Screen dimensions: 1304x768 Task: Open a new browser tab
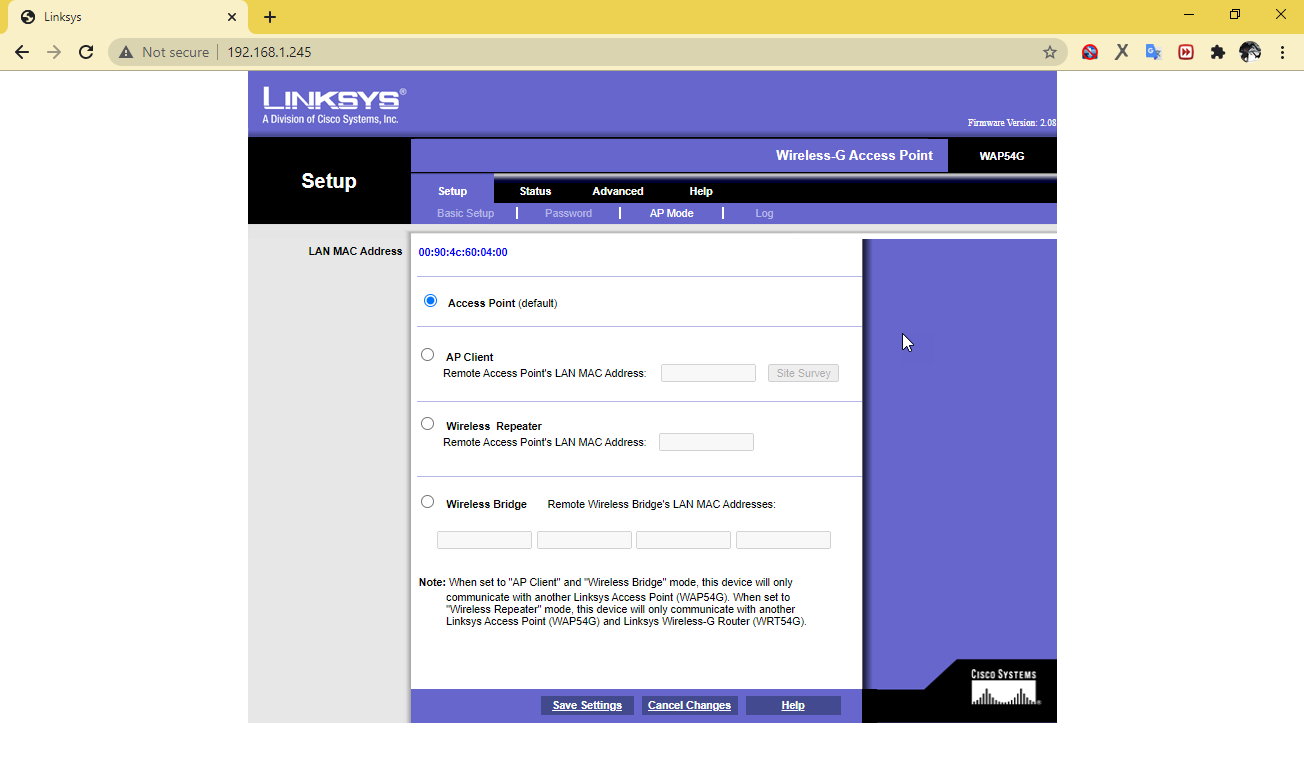270,17
